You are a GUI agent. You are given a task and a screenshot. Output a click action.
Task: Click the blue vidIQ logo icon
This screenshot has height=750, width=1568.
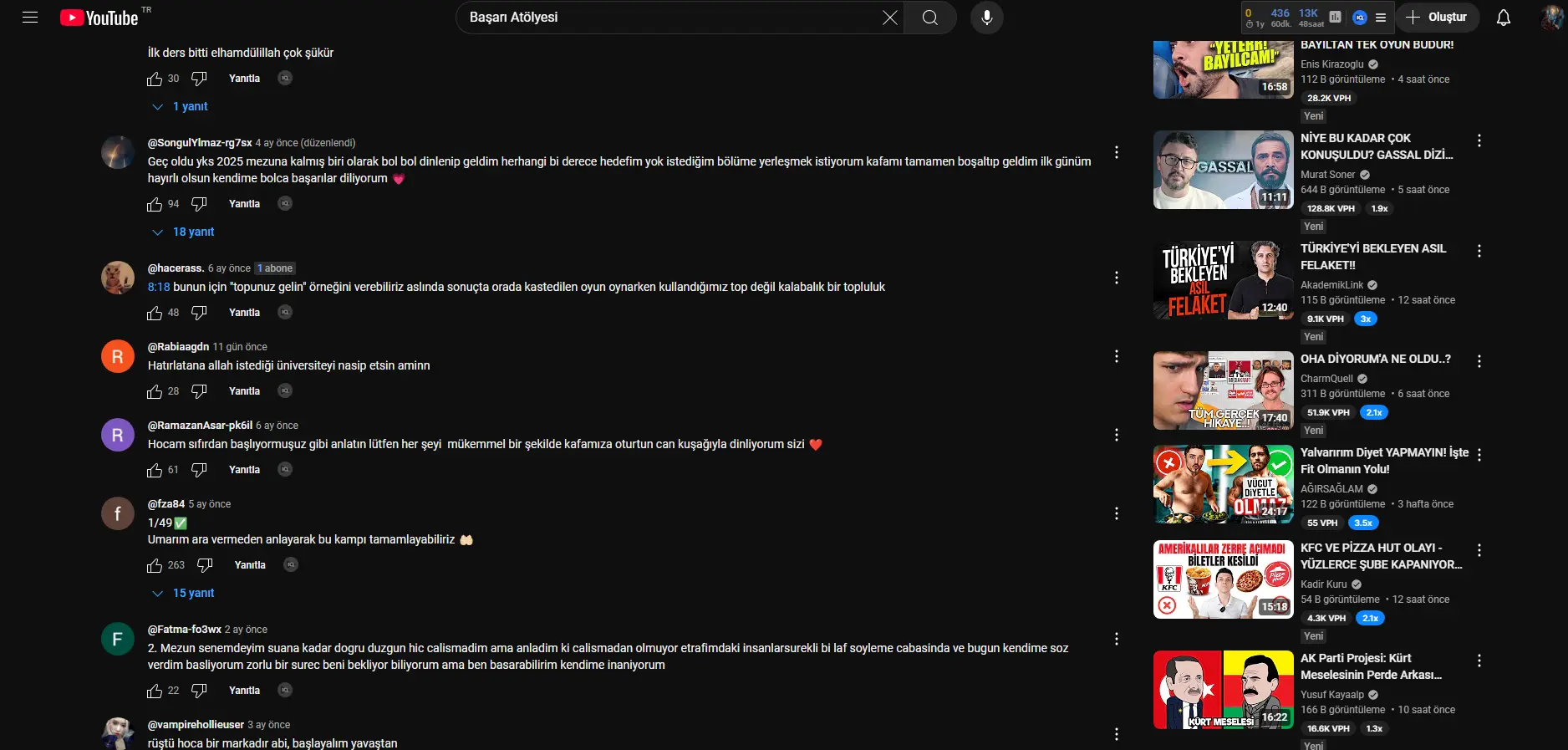click(1360, 17)
